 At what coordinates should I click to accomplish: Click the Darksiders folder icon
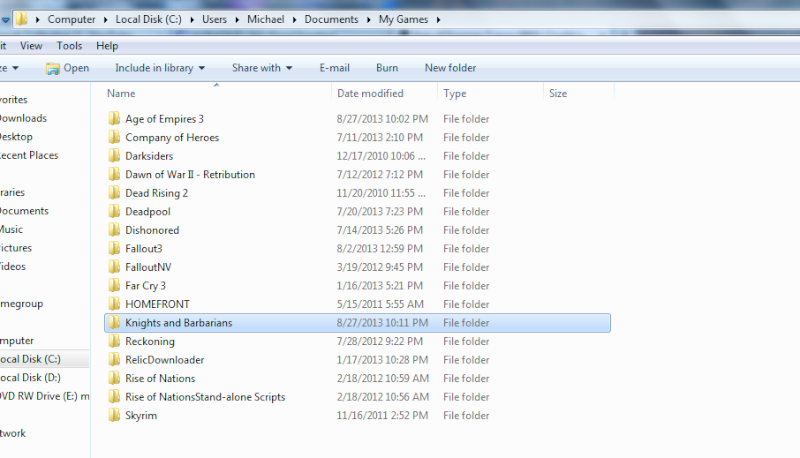(x=114, y=156)
